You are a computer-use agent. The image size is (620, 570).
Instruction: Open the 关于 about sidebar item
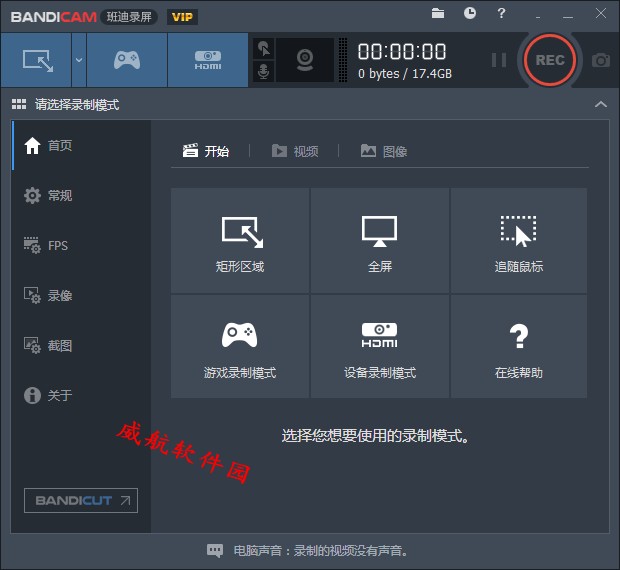tap(81, 395)
